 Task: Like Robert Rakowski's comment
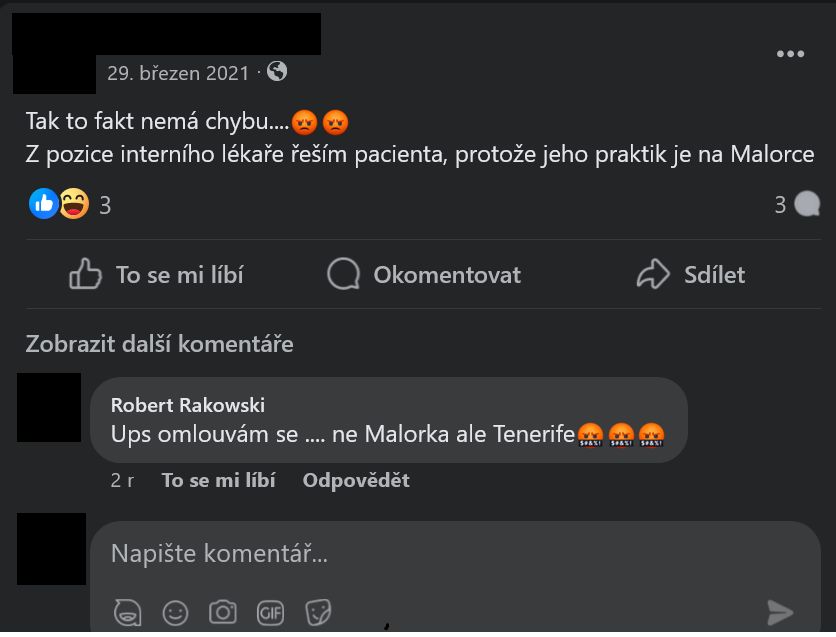coord(219,480)
